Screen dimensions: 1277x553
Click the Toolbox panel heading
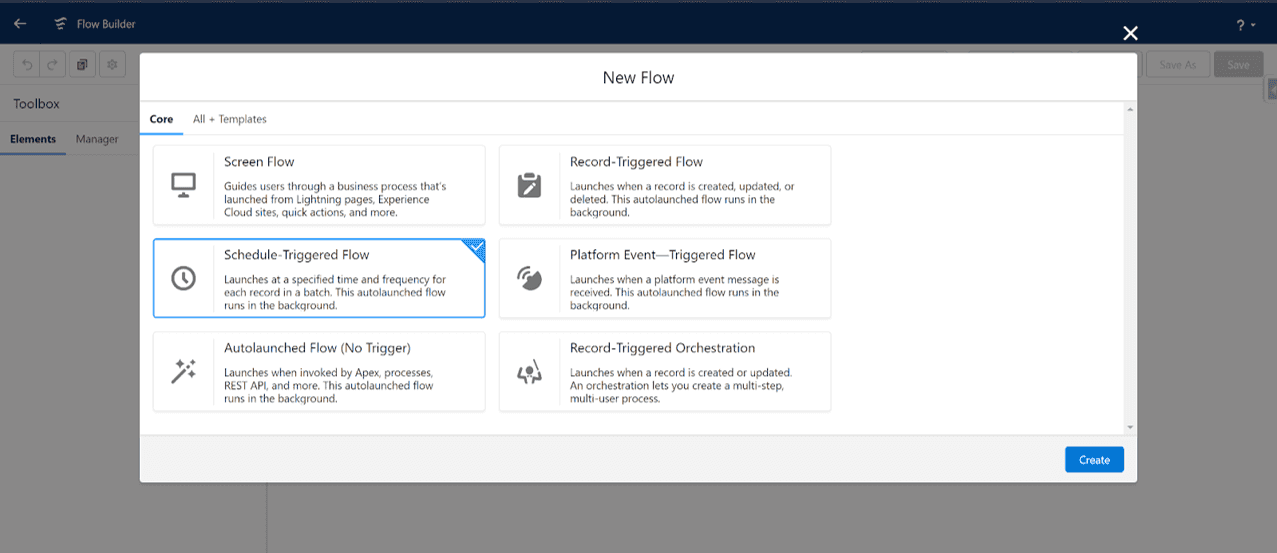[x=36, y=103]
